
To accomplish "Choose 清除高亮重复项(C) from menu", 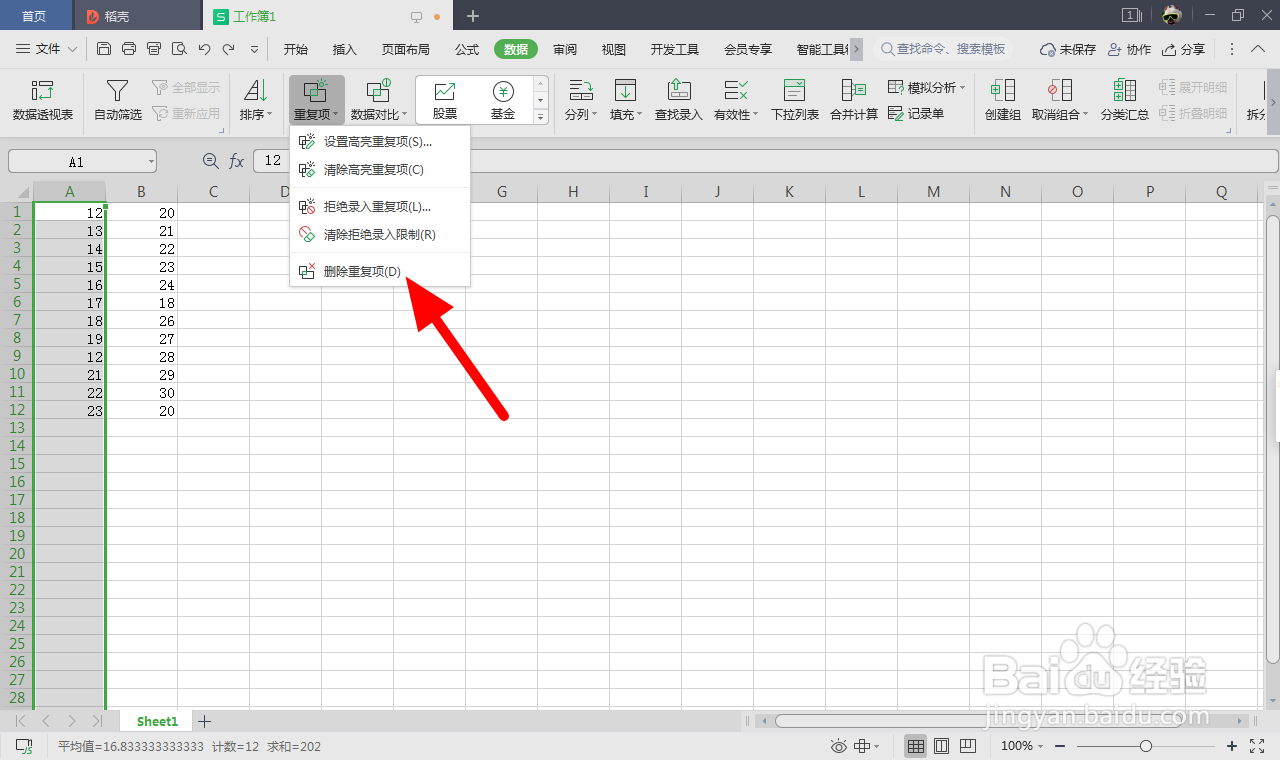I will (x=380, y=170).
